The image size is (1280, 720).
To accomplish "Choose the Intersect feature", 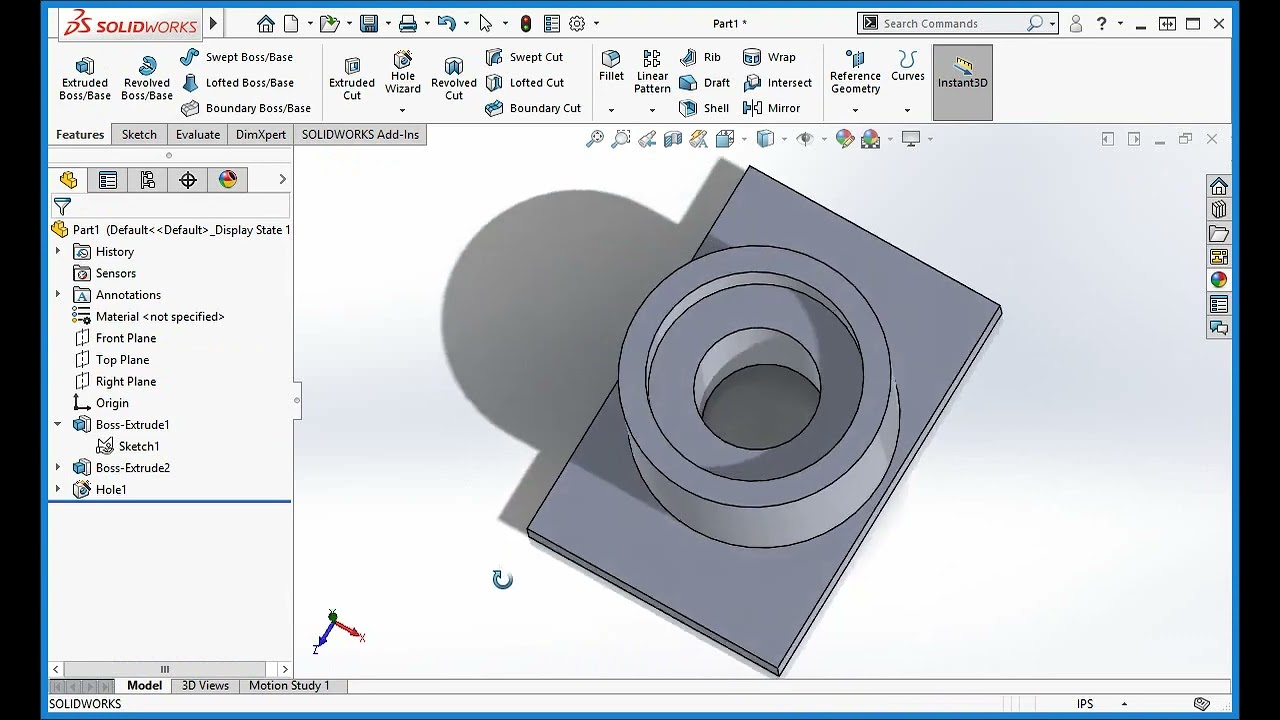I will coord(778,83).
